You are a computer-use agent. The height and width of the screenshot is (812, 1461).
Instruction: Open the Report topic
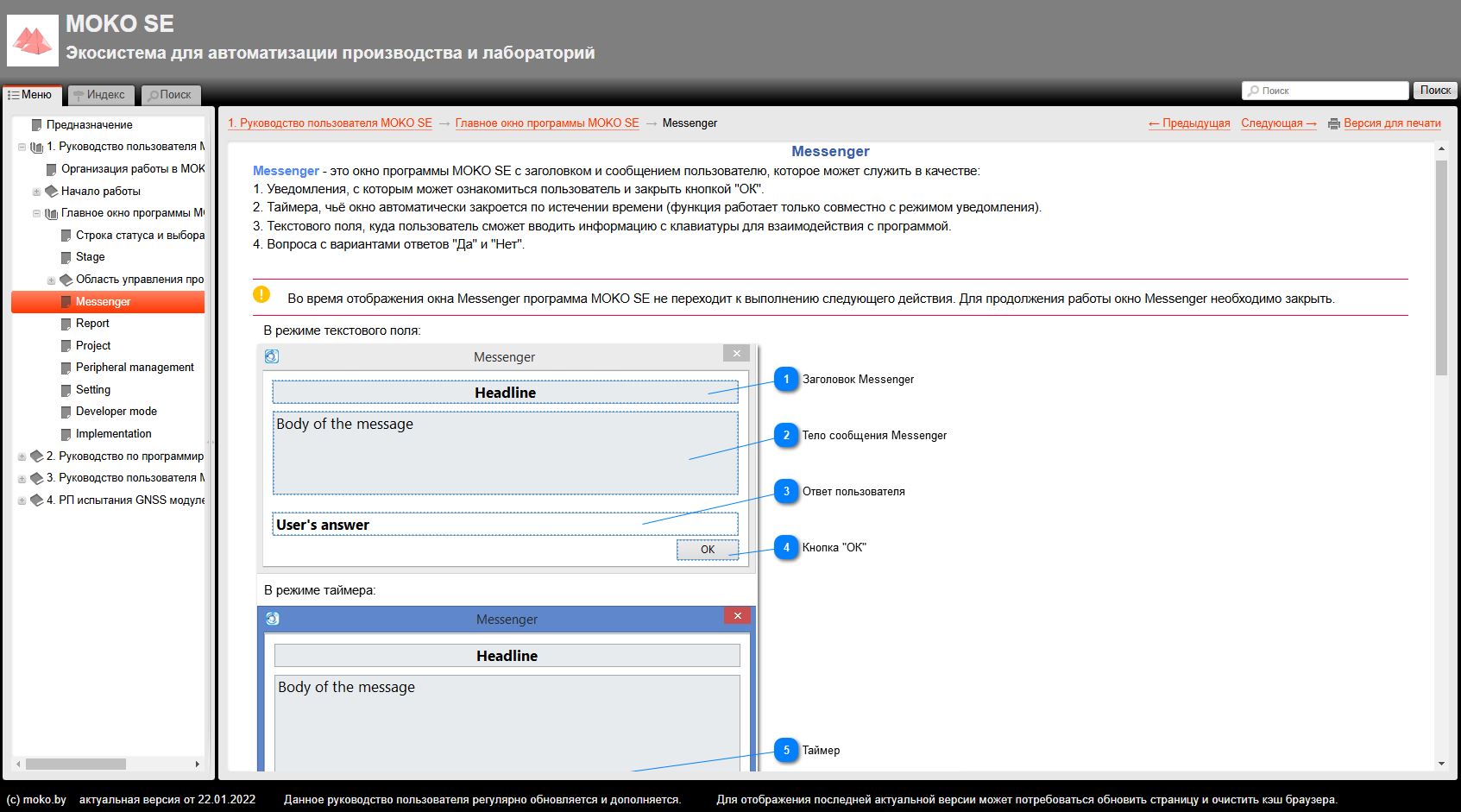tap(92, 324)
